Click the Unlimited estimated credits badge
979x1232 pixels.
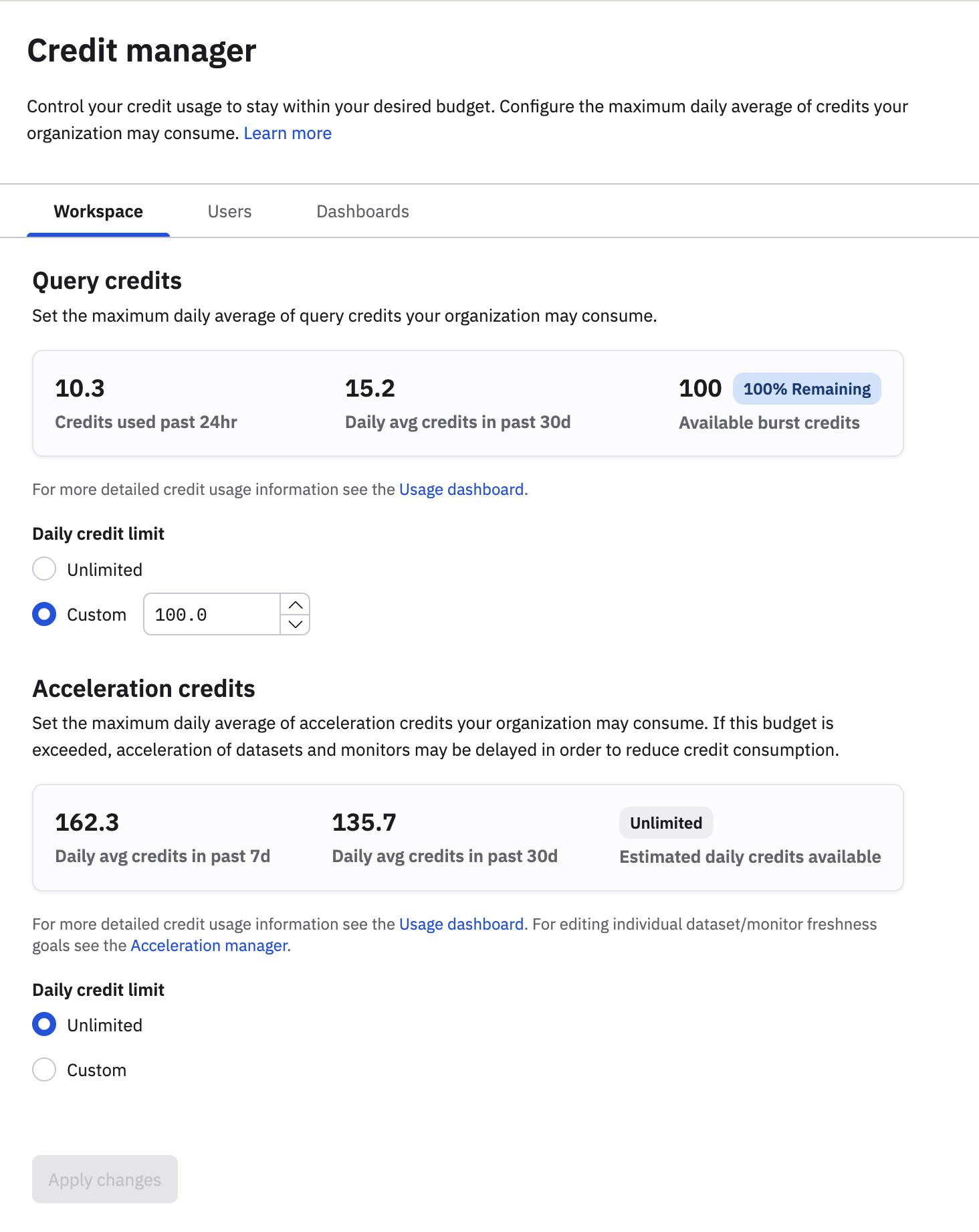[x=666, y=823]
